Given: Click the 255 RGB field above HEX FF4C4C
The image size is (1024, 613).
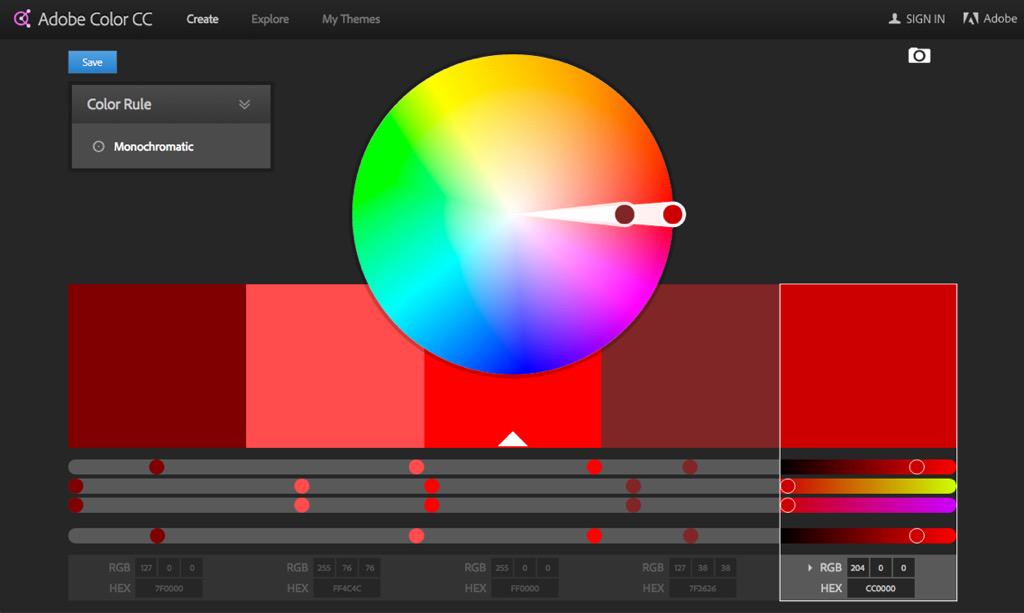Looking at the screenshot, I should click(324, 568).
